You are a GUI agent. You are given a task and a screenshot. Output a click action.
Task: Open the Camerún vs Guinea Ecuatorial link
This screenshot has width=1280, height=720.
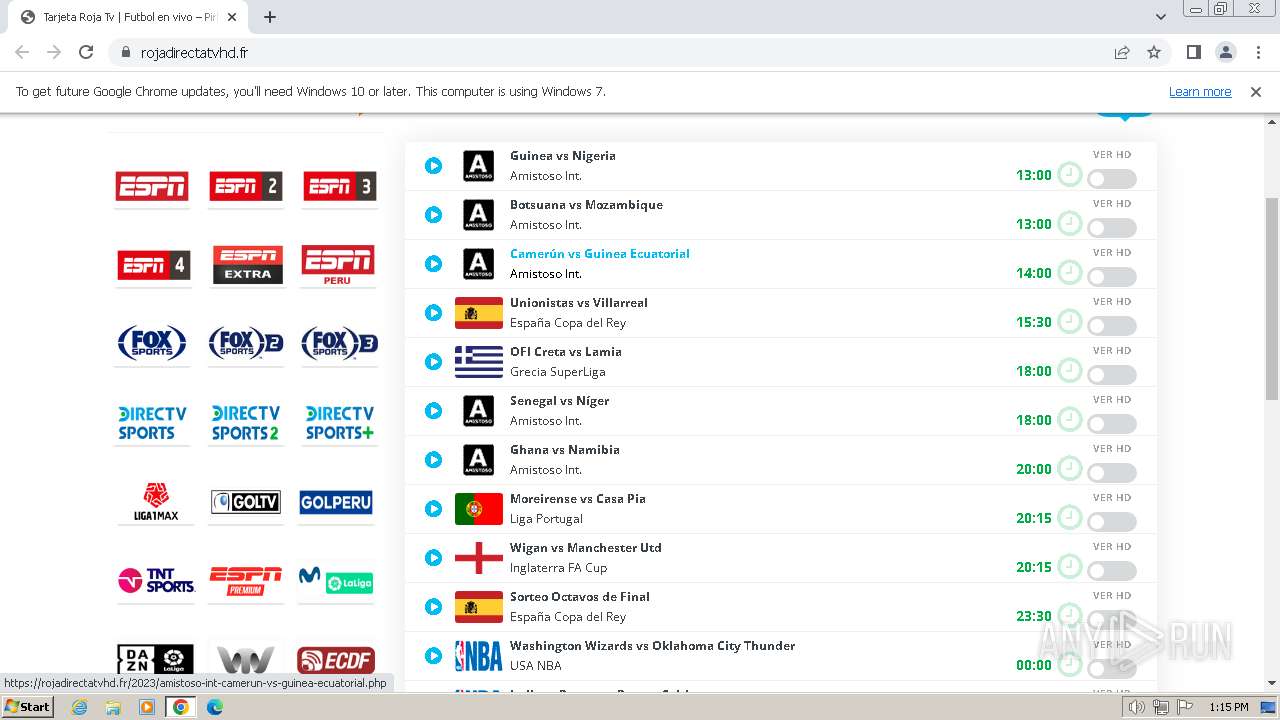(600, 254)
